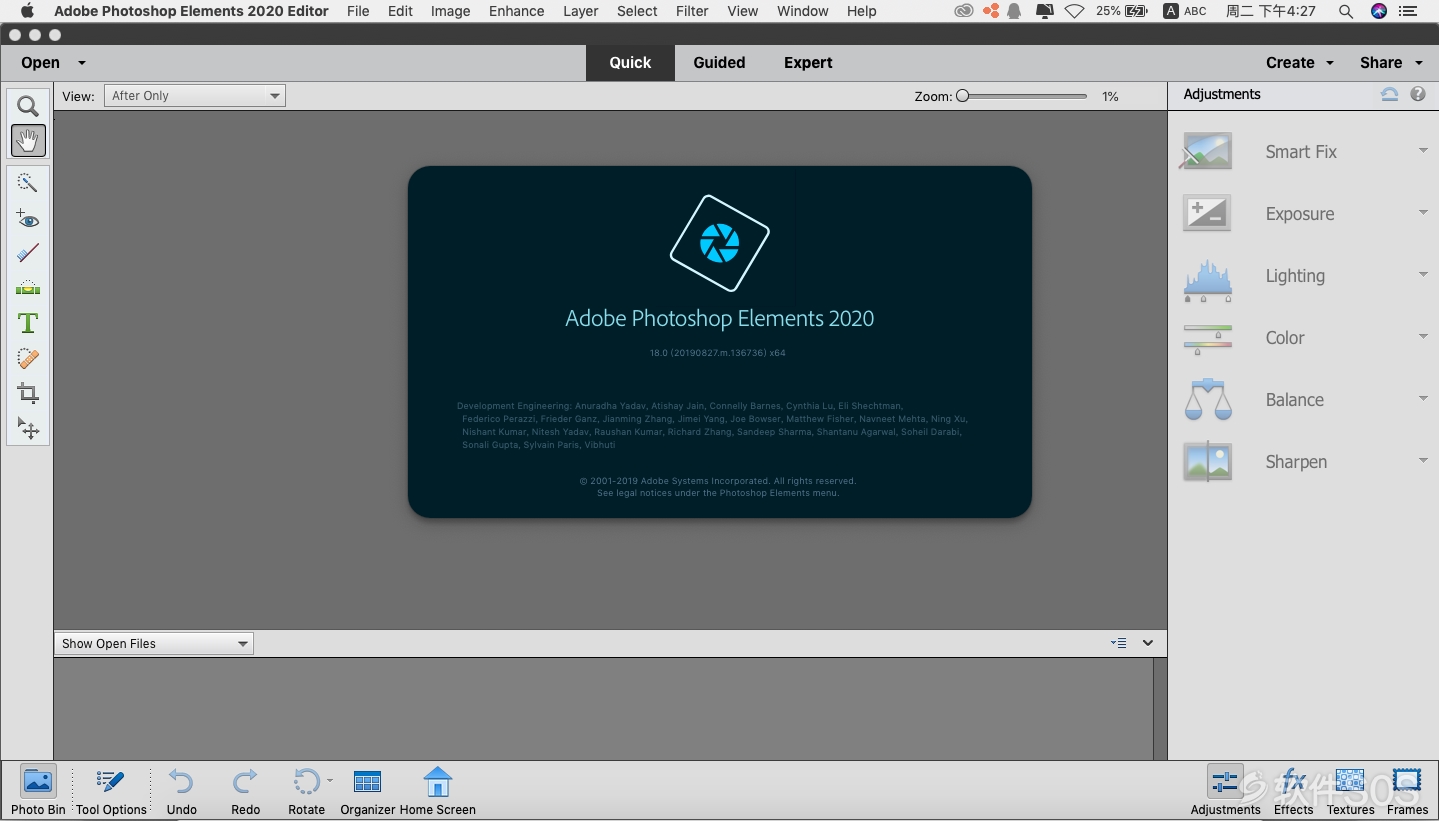1439x821 pixels.
Task: Click the Photoshop Elements splash screen
Action: [x=719, y=342]
